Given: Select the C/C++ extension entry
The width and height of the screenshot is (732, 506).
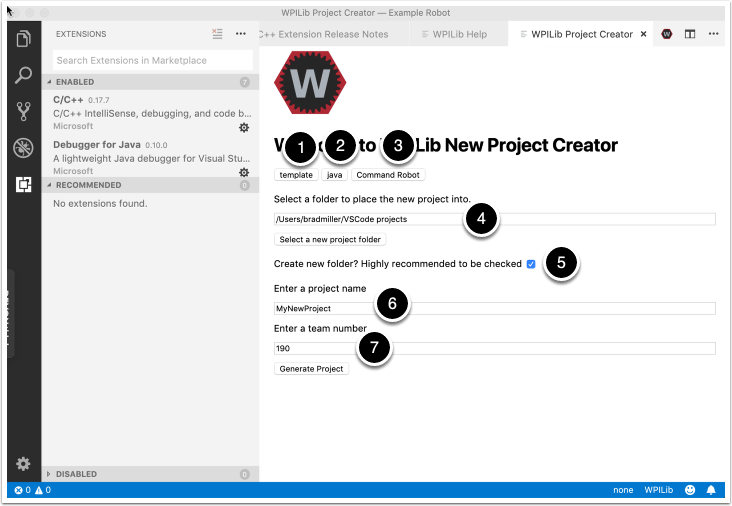Looking at the screenshot, I should [x=150, y=112].
